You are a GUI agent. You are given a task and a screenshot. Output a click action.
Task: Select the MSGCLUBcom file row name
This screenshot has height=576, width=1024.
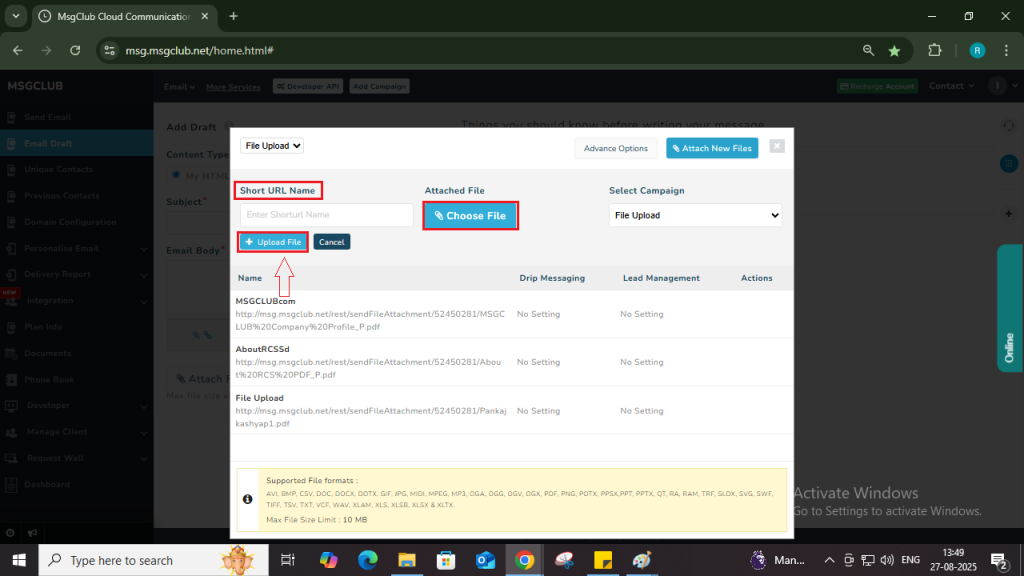tap(265, 301)
